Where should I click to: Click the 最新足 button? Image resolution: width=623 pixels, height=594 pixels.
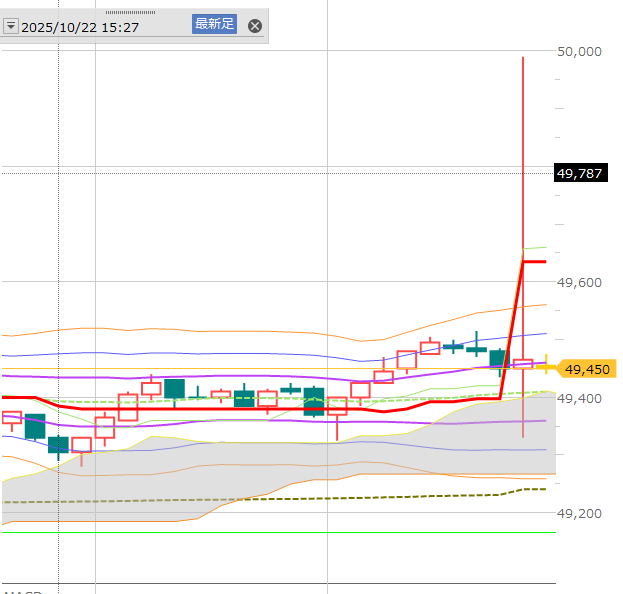click(214, 24)
